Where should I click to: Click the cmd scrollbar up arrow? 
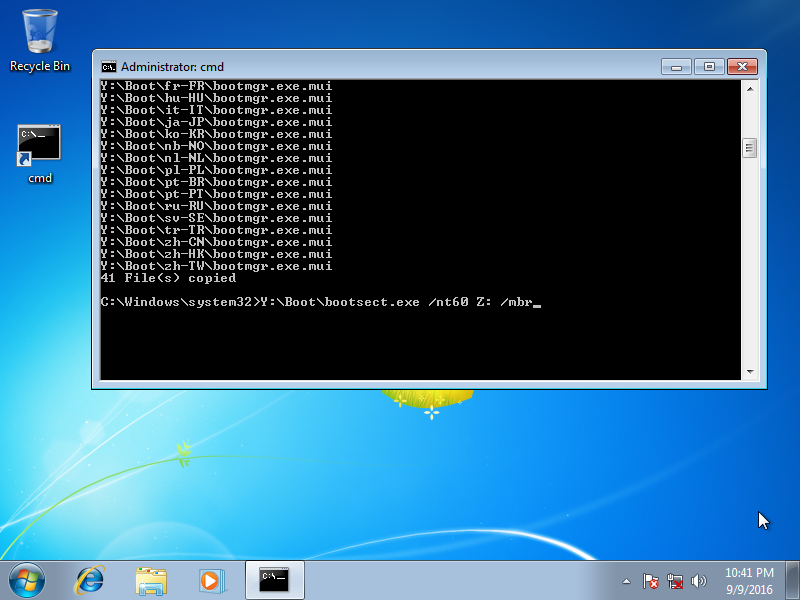coord(750,89)
